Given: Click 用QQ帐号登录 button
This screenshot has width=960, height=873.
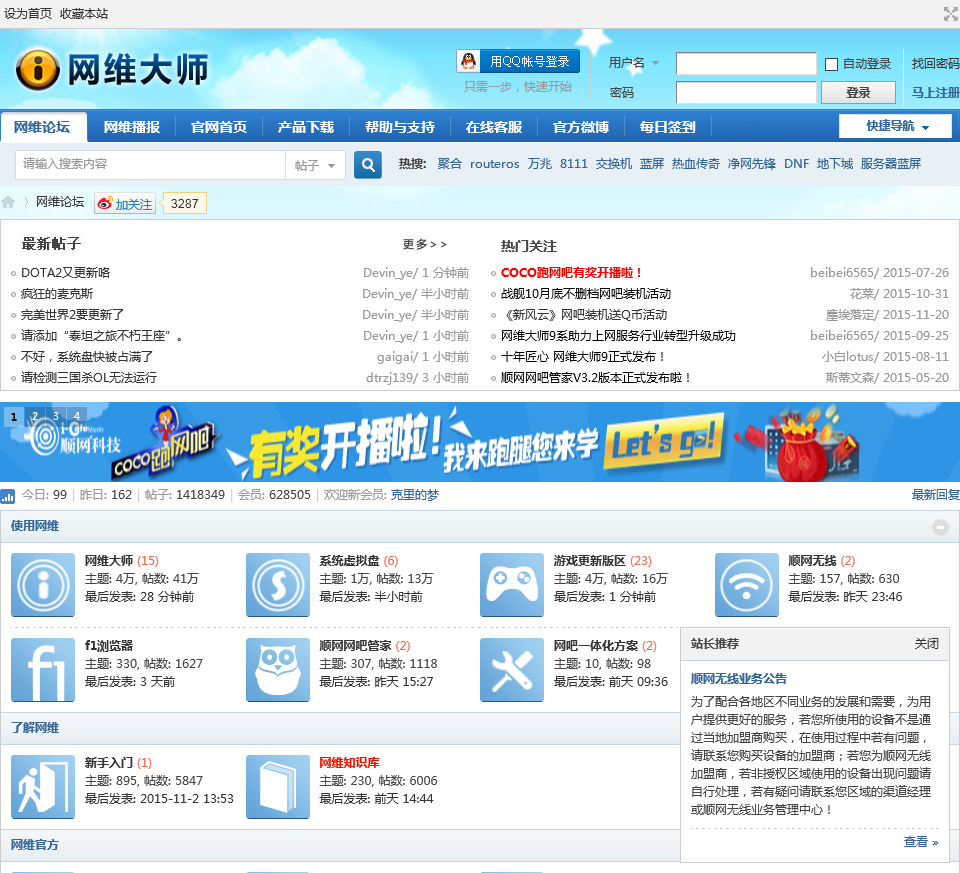Looking at the screenshot, I should coord(518,61).
